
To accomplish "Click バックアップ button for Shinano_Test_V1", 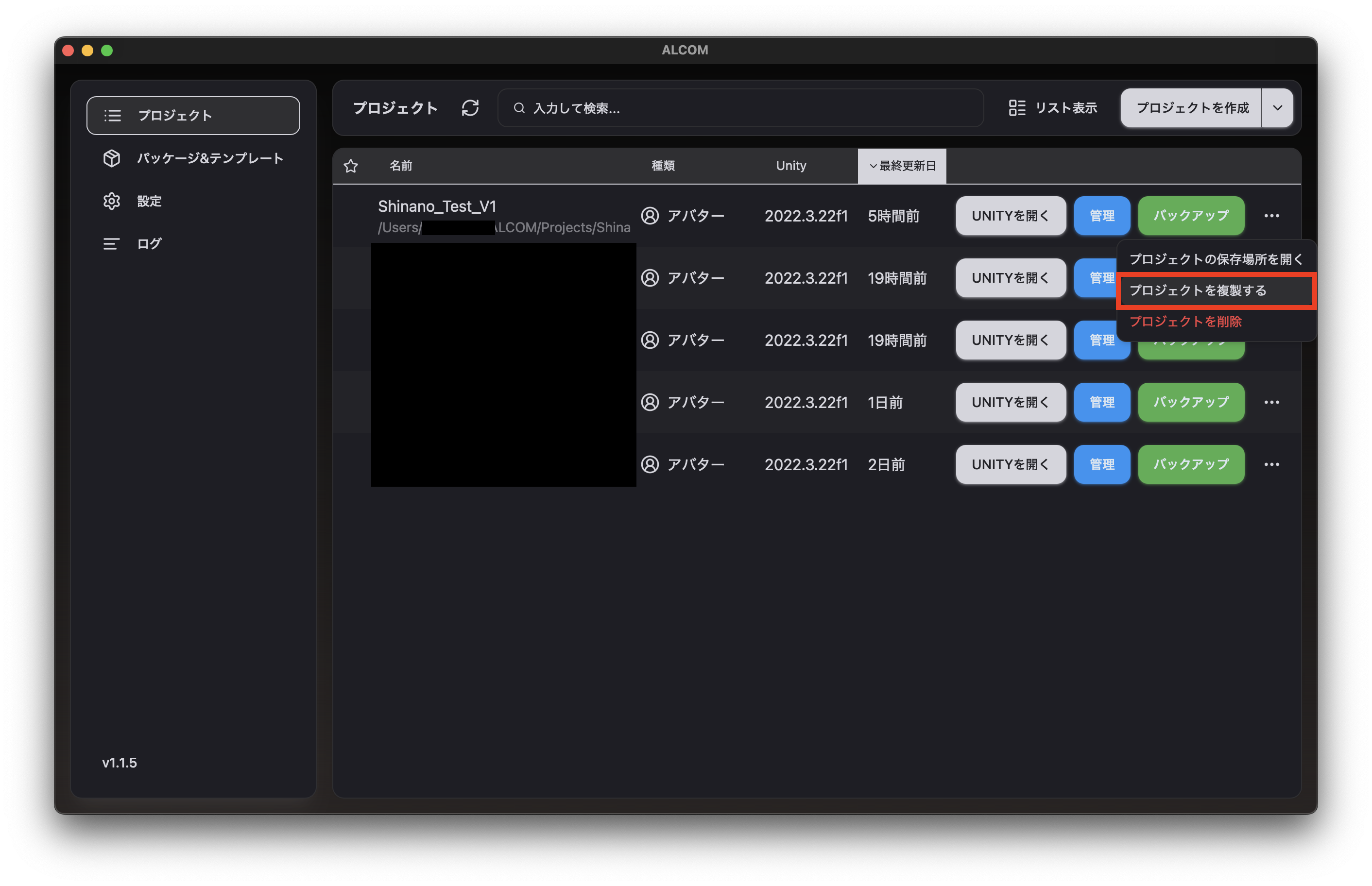I will coord(1190,216).
